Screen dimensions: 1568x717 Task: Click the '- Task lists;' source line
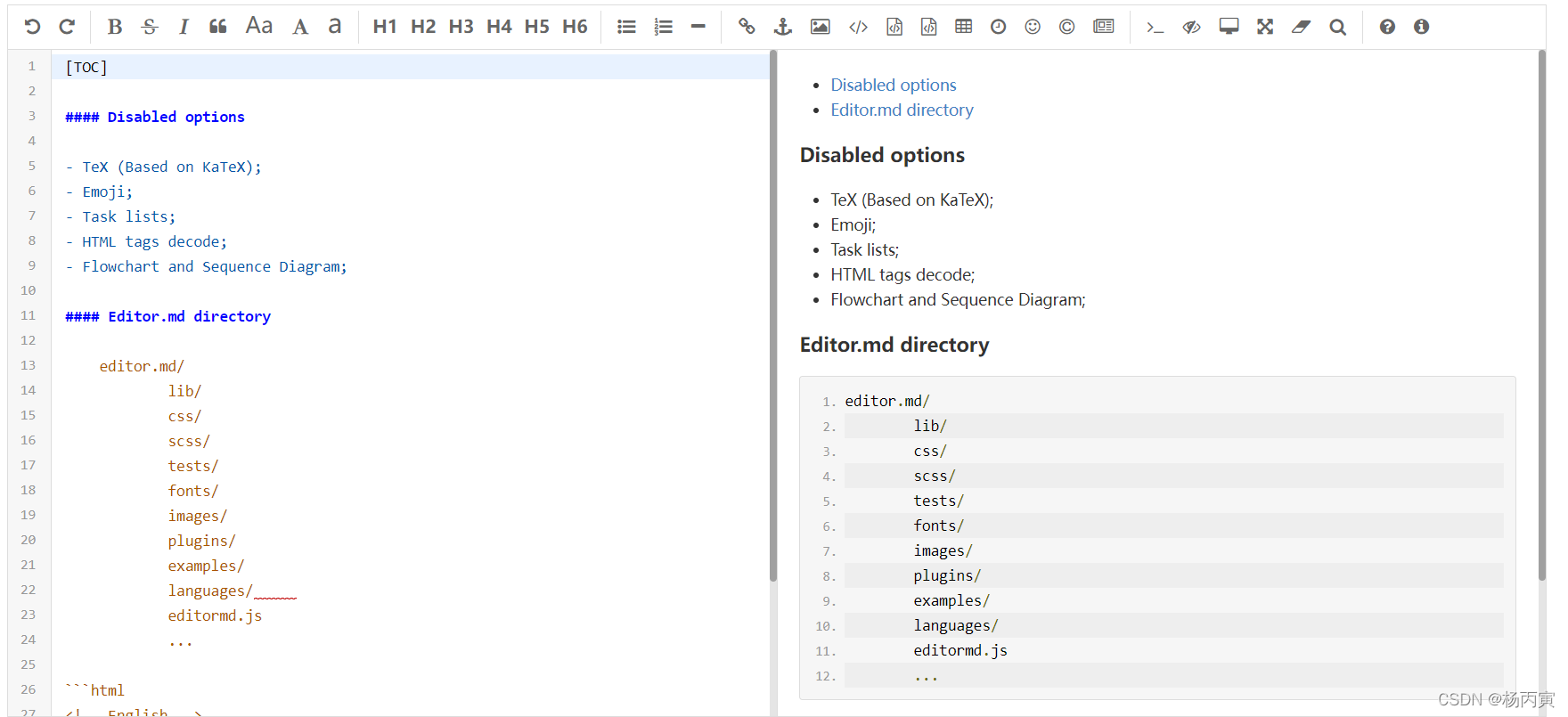(x=120, y=216)
